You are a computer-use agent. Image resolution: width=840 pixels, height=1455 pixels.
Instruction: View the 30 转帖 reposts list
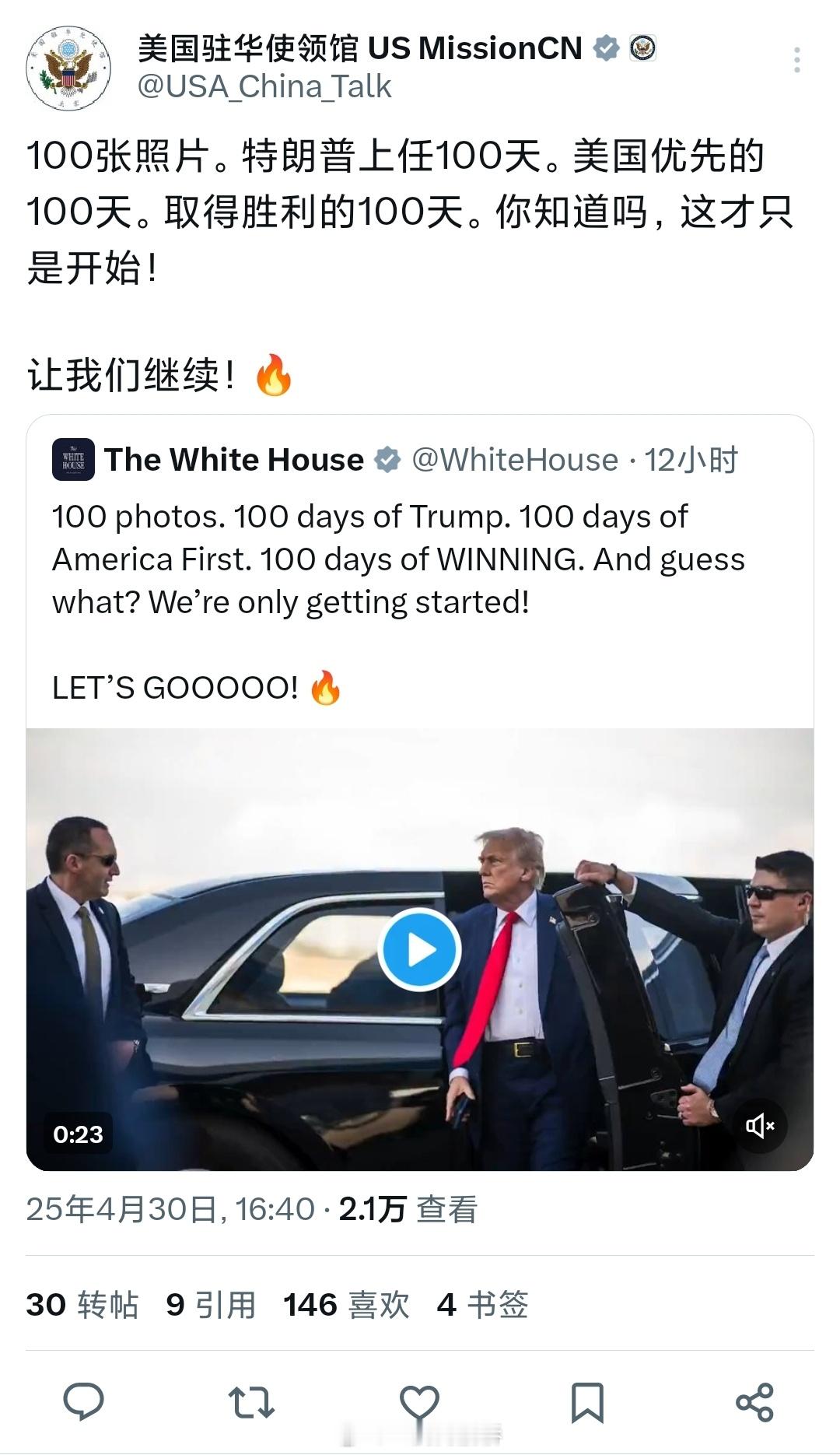tap(82, 1305)
